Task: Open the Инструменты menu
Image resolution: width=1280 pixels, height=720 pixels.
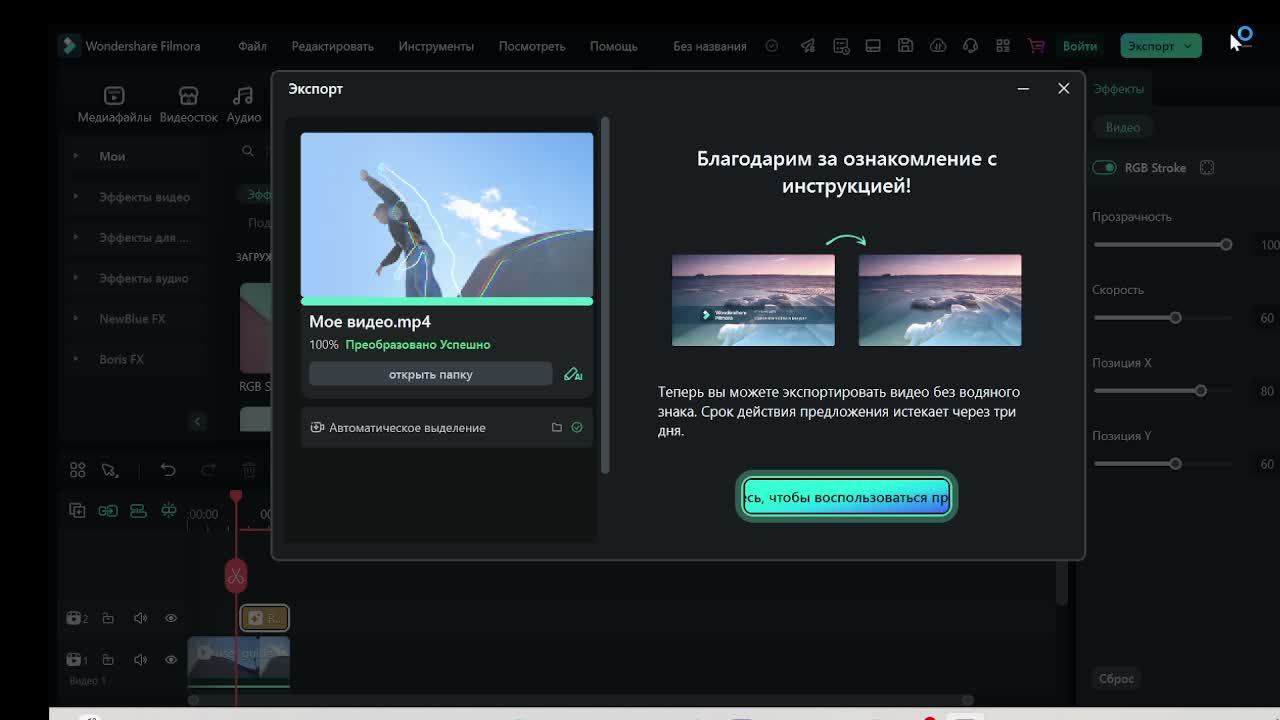Action: tap(436, 46)
